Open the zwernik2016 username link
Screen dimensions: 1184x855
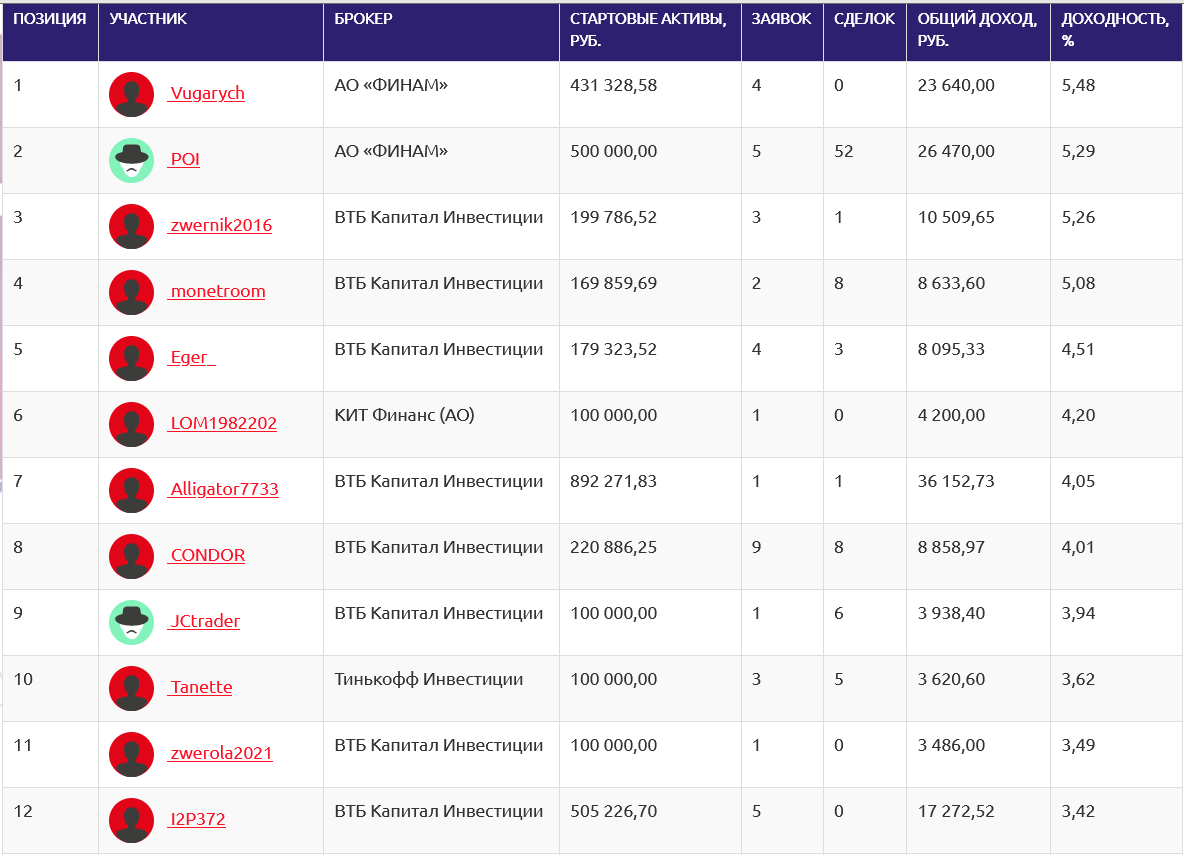[x=221, y=226]
